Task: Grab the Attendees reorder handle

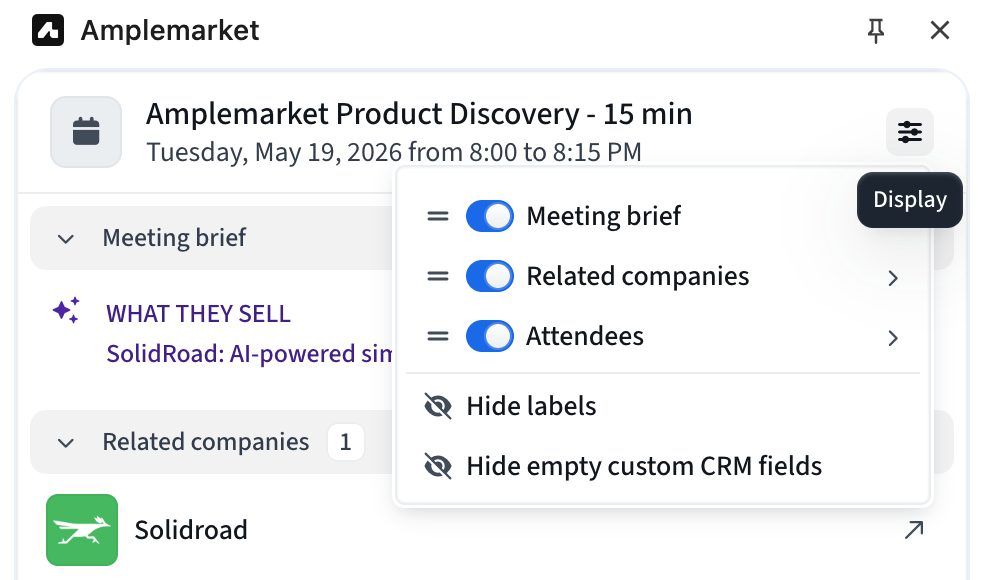Action: point(438,336)
